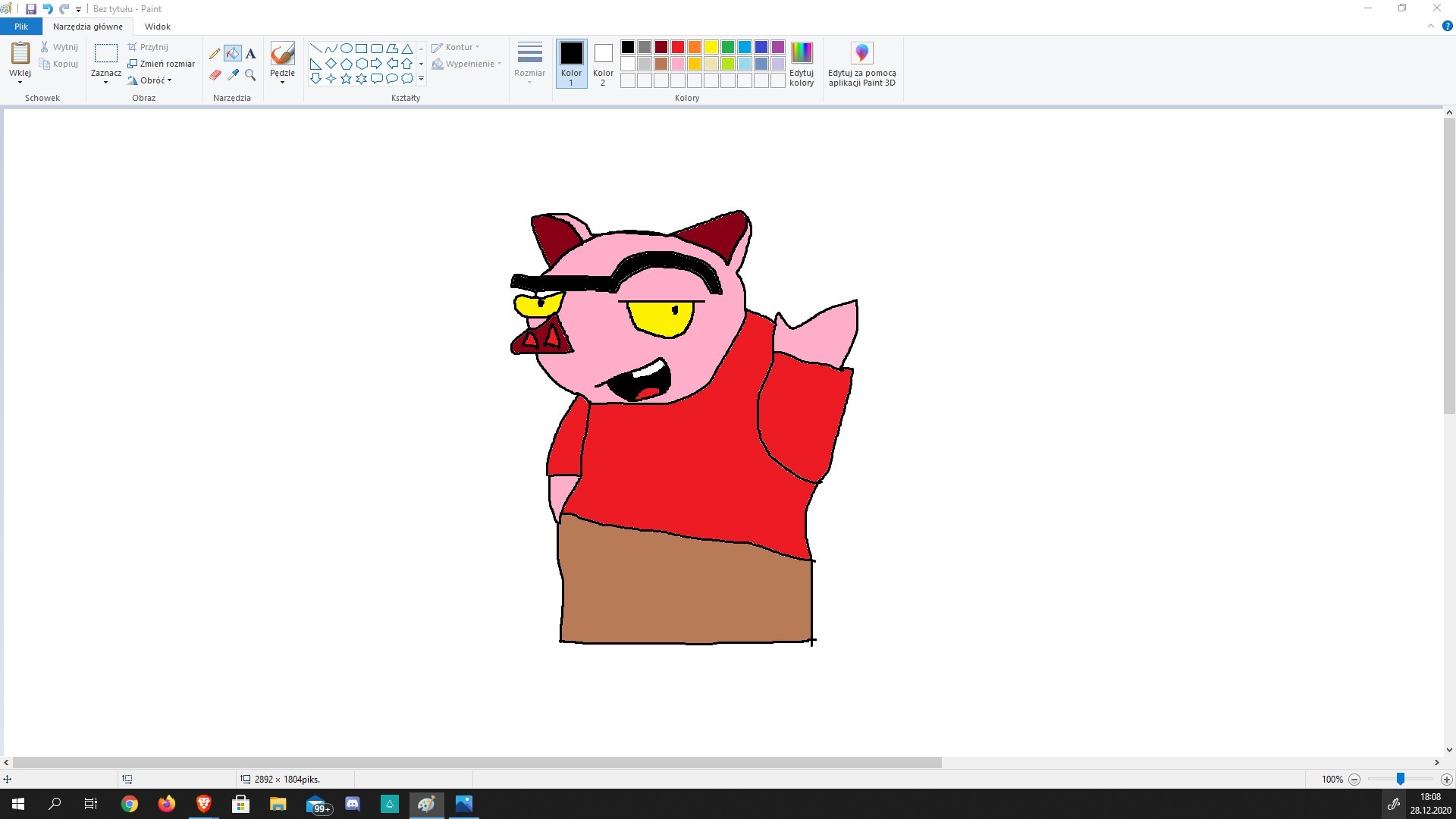Click the Pędzle brush icon

(282, 54)
